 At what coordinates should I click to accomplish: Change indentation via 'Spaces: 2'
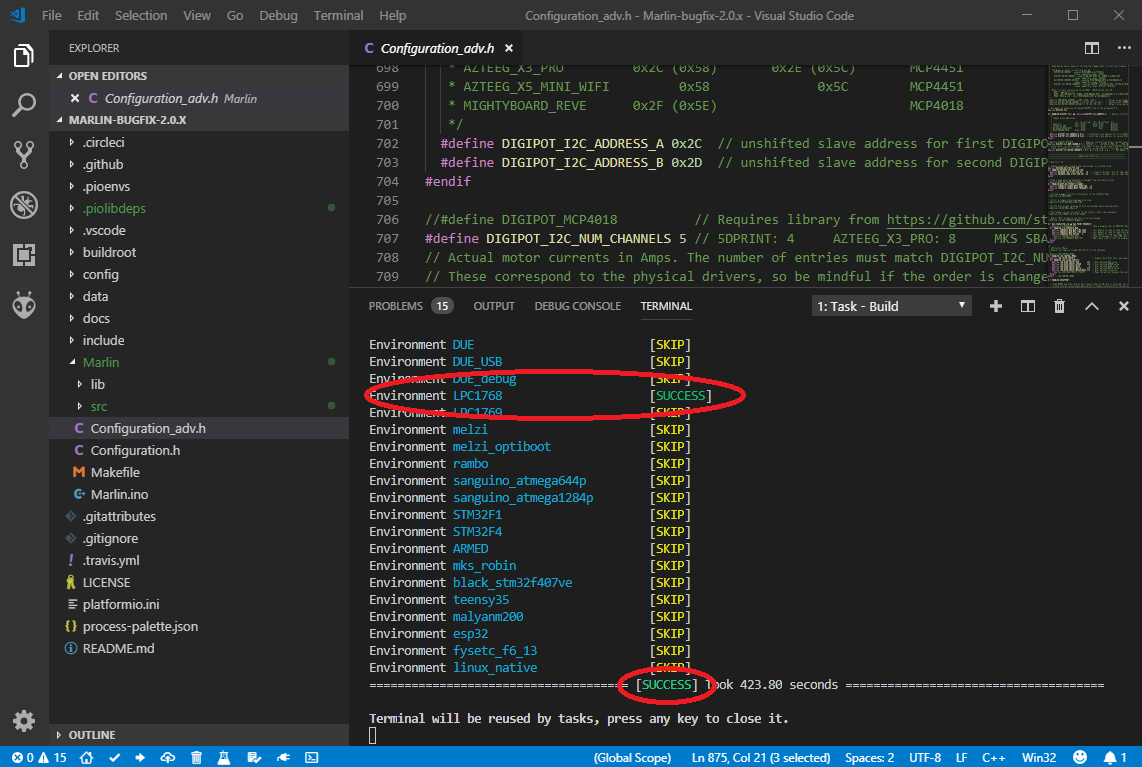coord(869,758)
